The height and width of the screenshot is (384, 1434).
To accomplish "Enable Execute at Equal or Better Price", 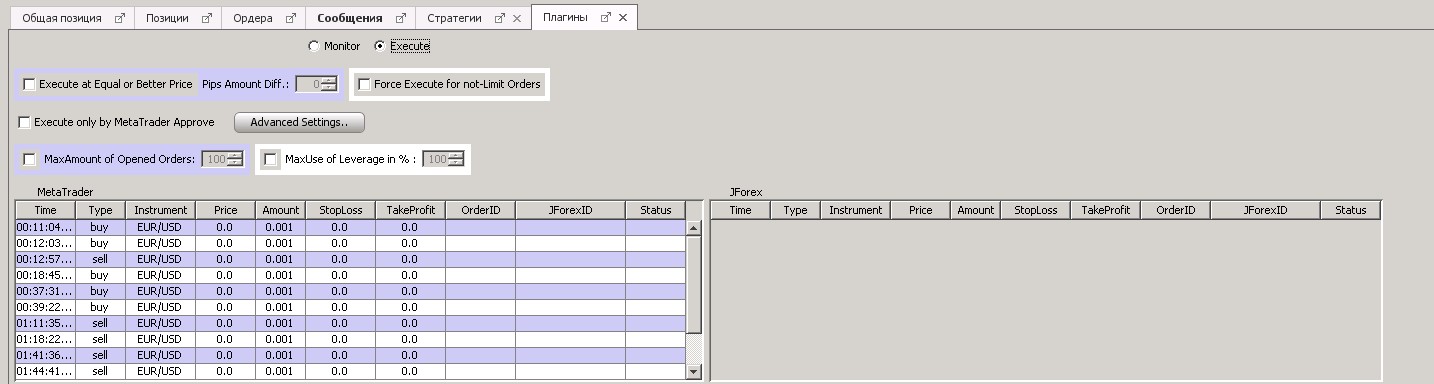I will [x=29, y=84].
